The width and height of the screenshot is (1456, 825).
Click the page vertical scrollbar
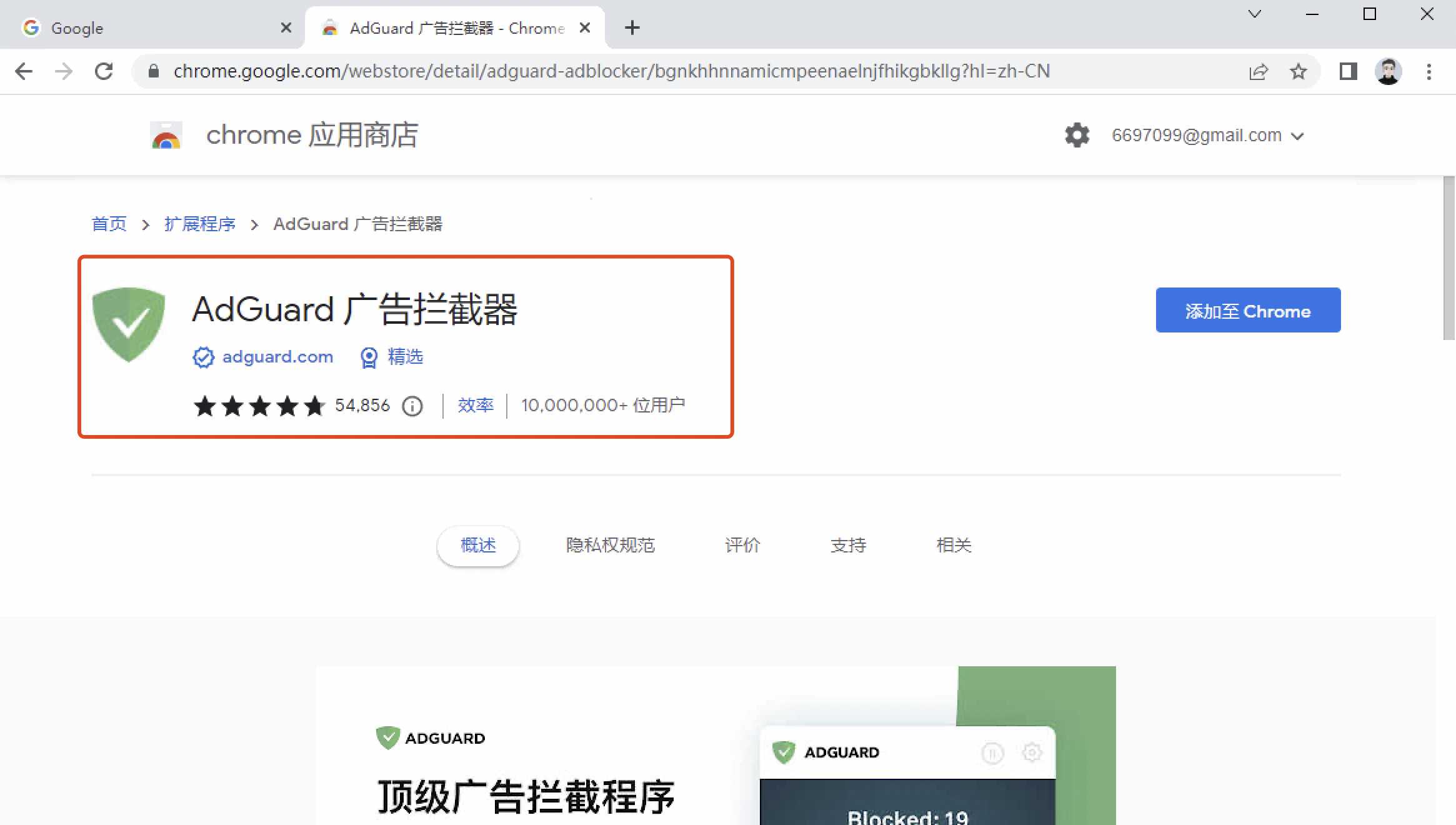1449,259
